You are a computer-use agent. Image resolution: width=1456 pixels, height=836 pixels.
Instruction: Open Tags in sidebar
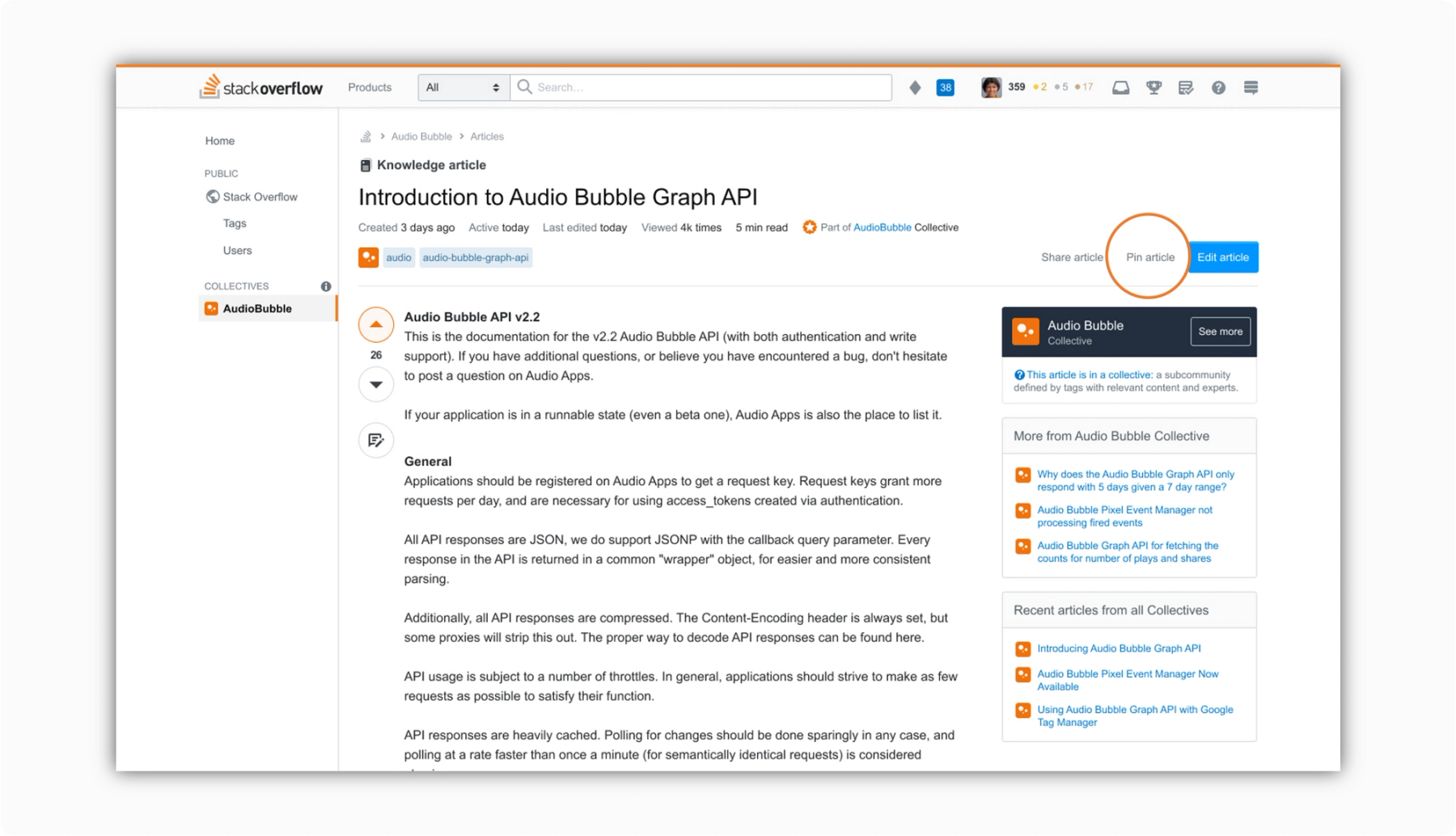(235, 223)
